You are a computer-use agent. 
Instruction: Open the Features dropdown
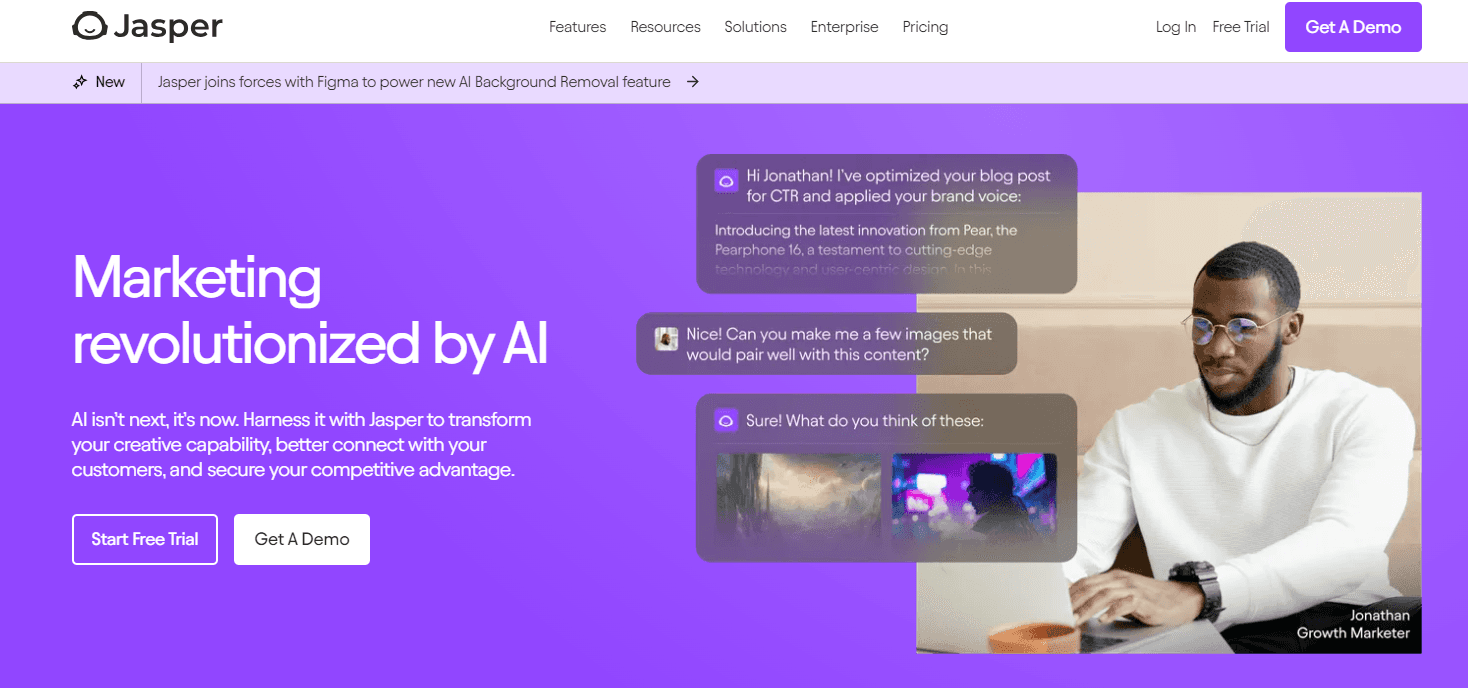(x=577, y=27)
